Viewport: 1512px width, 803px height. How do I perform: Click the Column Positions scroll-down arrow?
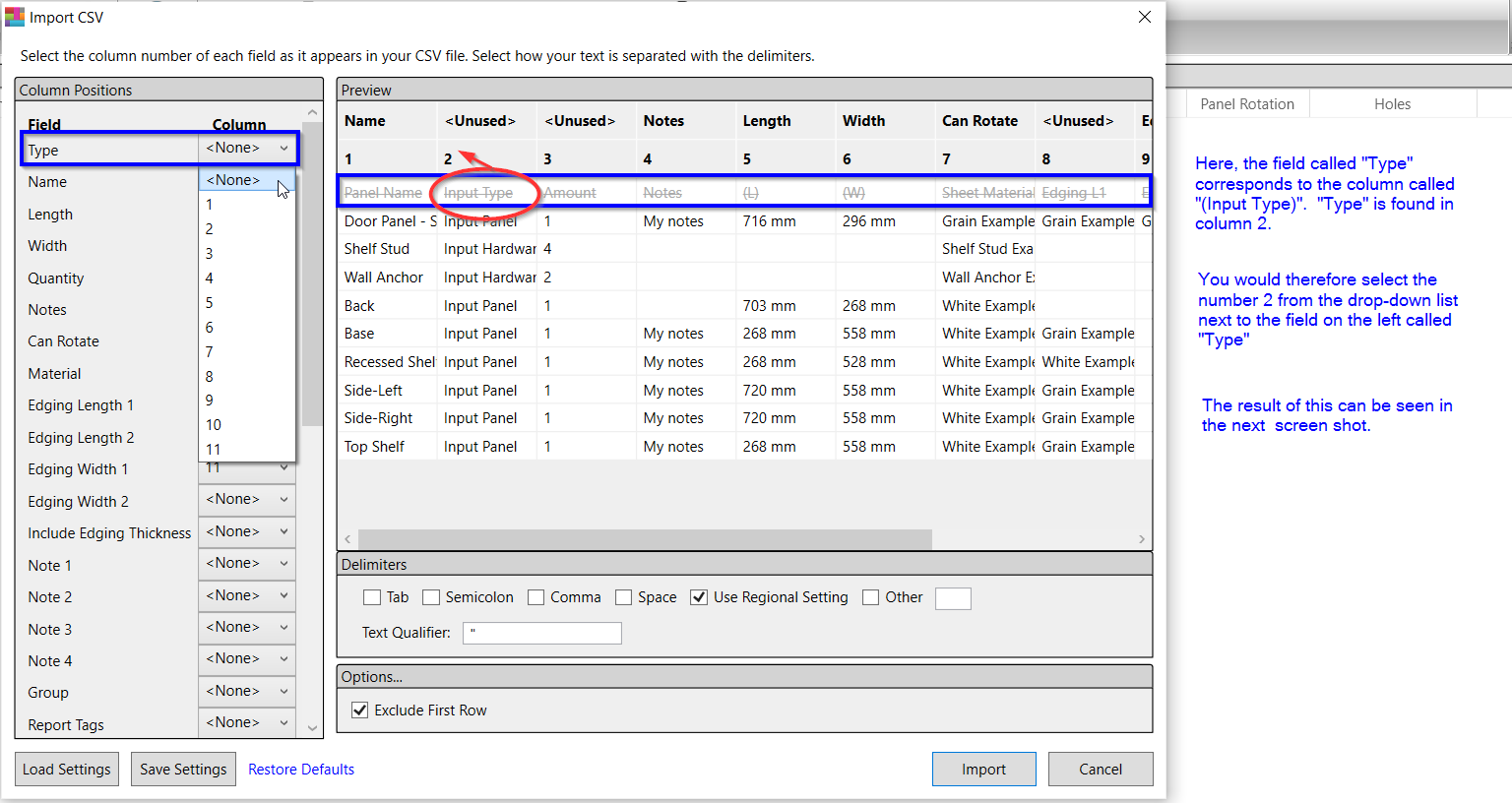click(312, 728)
